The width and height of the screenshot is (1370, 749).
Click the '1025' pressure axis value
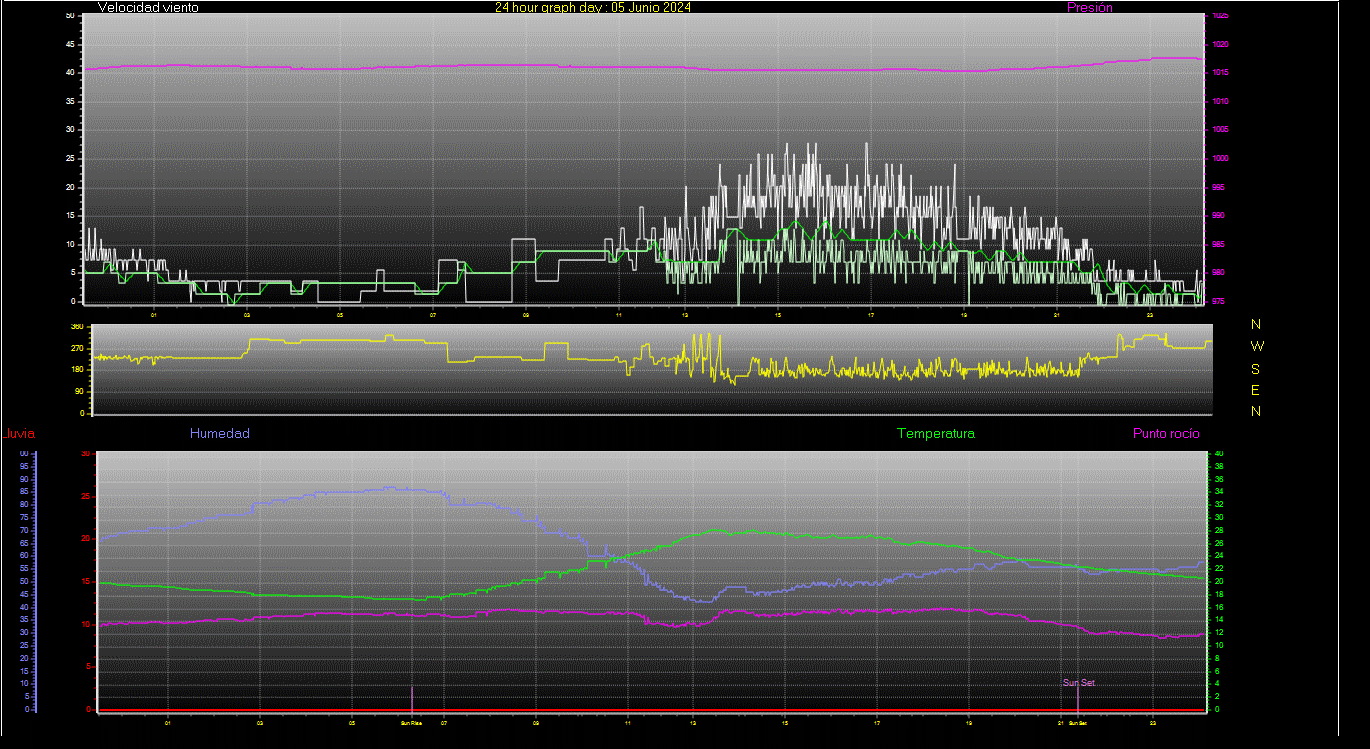click(x=1219, y=16)
